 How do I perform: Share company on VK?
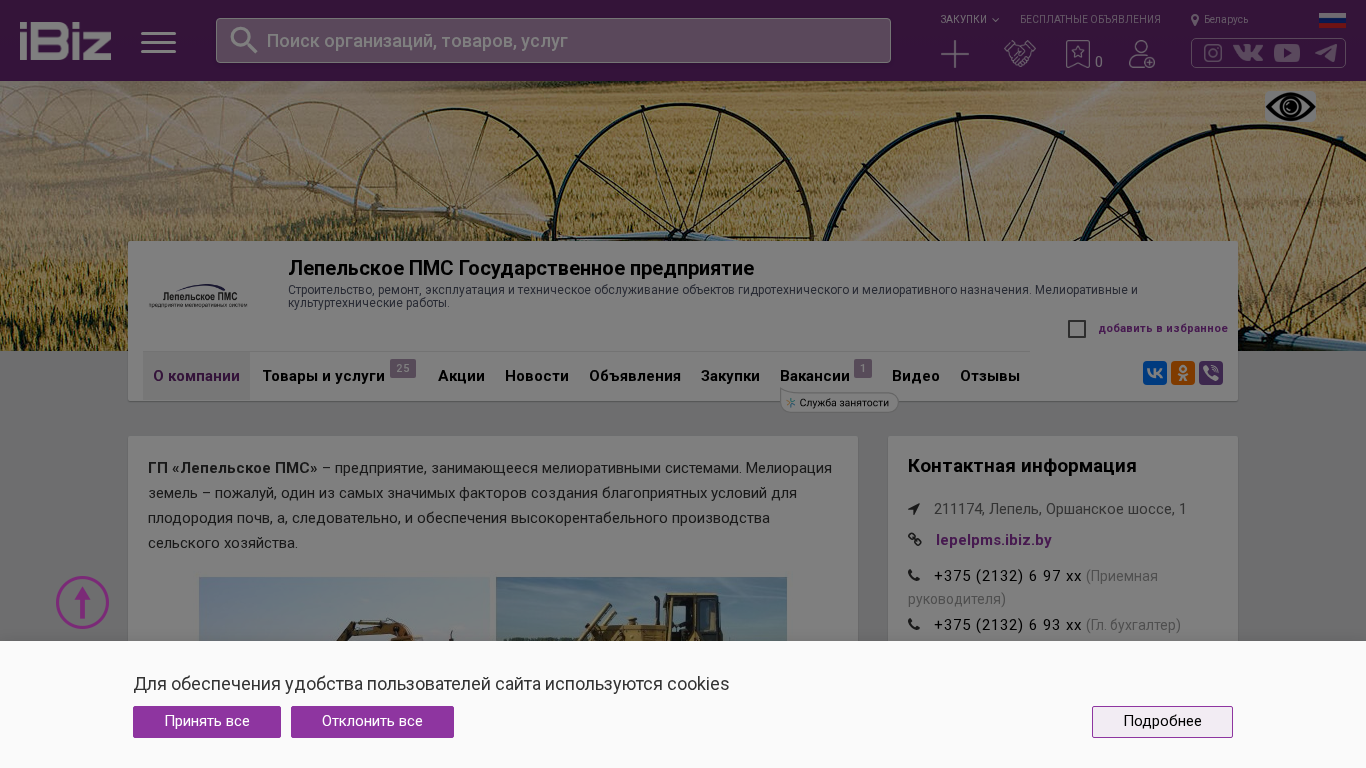coord(1155,373)
